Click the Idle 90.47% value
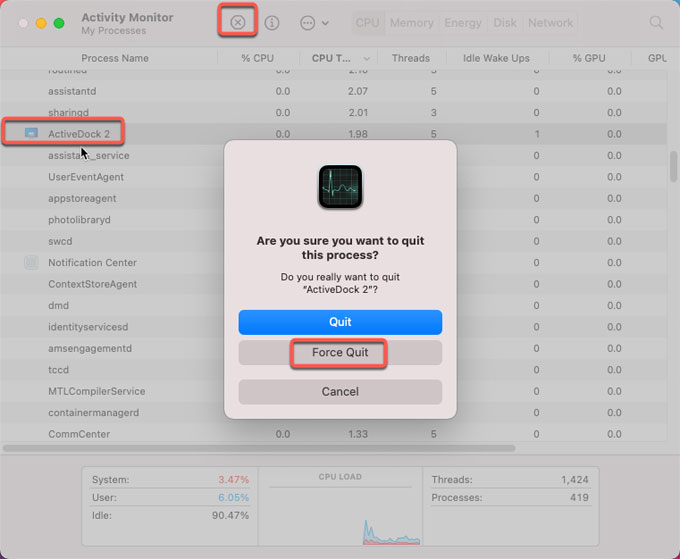The height and width of the screenshot is (559, 680). pos(230,515)
